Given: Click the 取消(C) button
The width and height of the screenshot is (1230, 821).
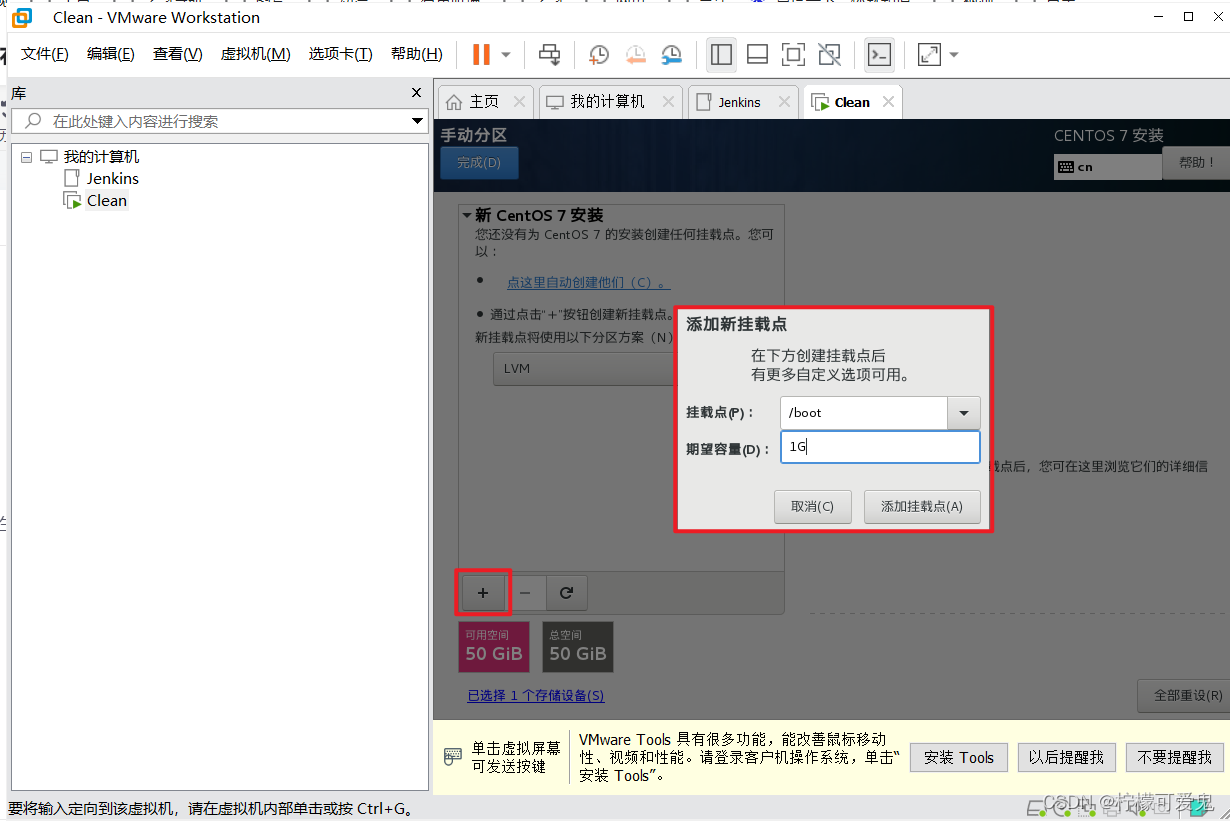Looking at the screenshot, I should point(812,507).
